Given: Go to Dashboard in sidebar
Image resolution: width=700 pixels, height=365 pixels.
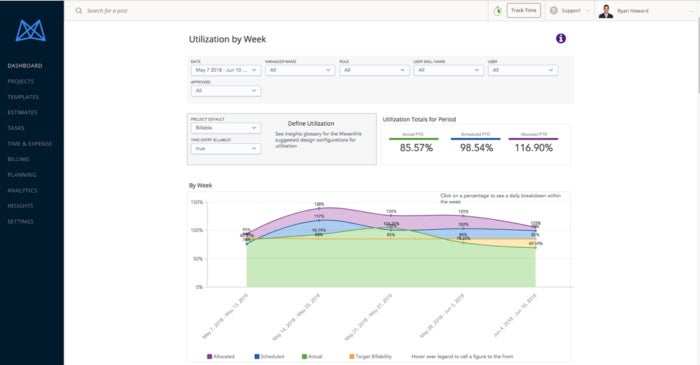Looking at the screenshot, I should click(25, 66).
